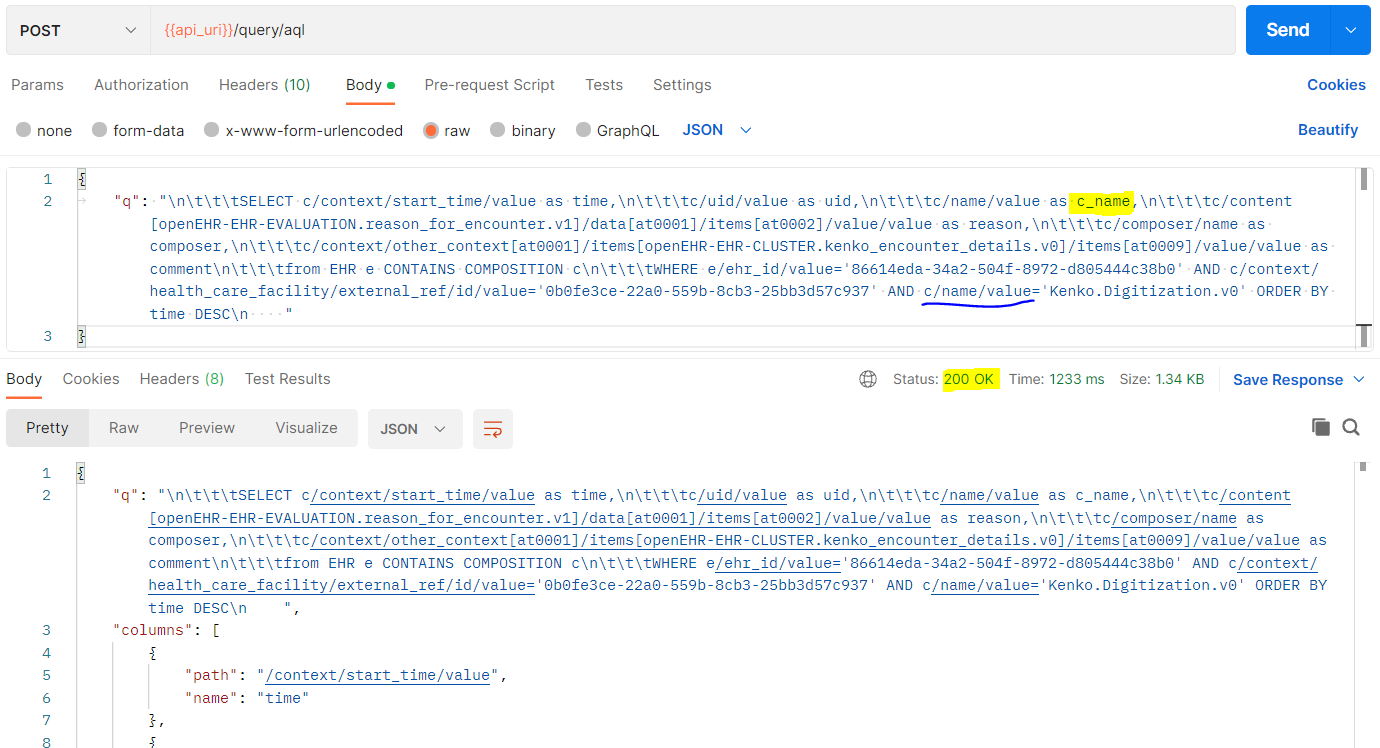Screen dimensions: 1380x748
Task: Switch to the Headers (10) tab
Action: tap(264, 84)
